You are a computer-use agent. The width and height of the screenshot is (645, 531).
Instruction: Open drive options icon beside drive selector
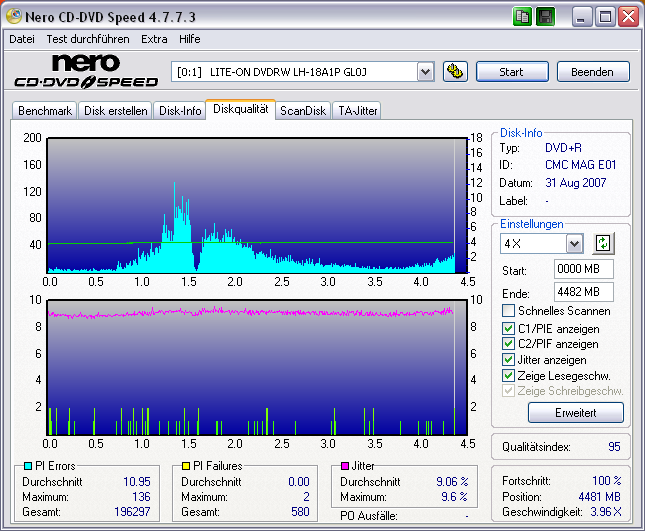pyautogui.click(x=455, y=72)
